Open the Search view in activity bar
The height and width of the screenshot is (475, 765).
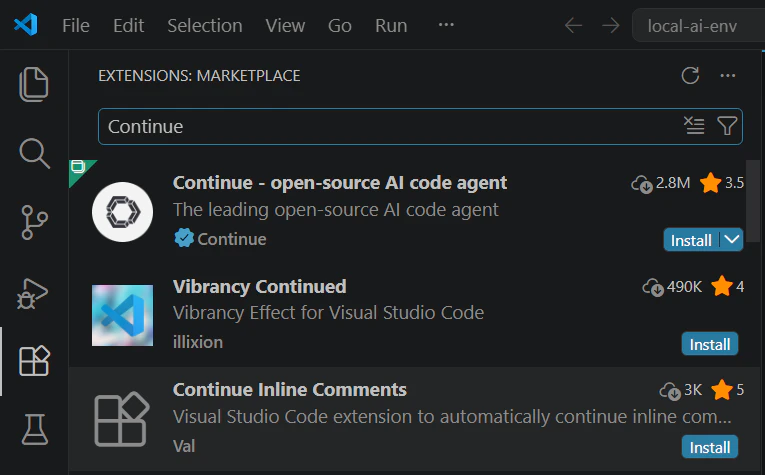(x=34, y=153)
